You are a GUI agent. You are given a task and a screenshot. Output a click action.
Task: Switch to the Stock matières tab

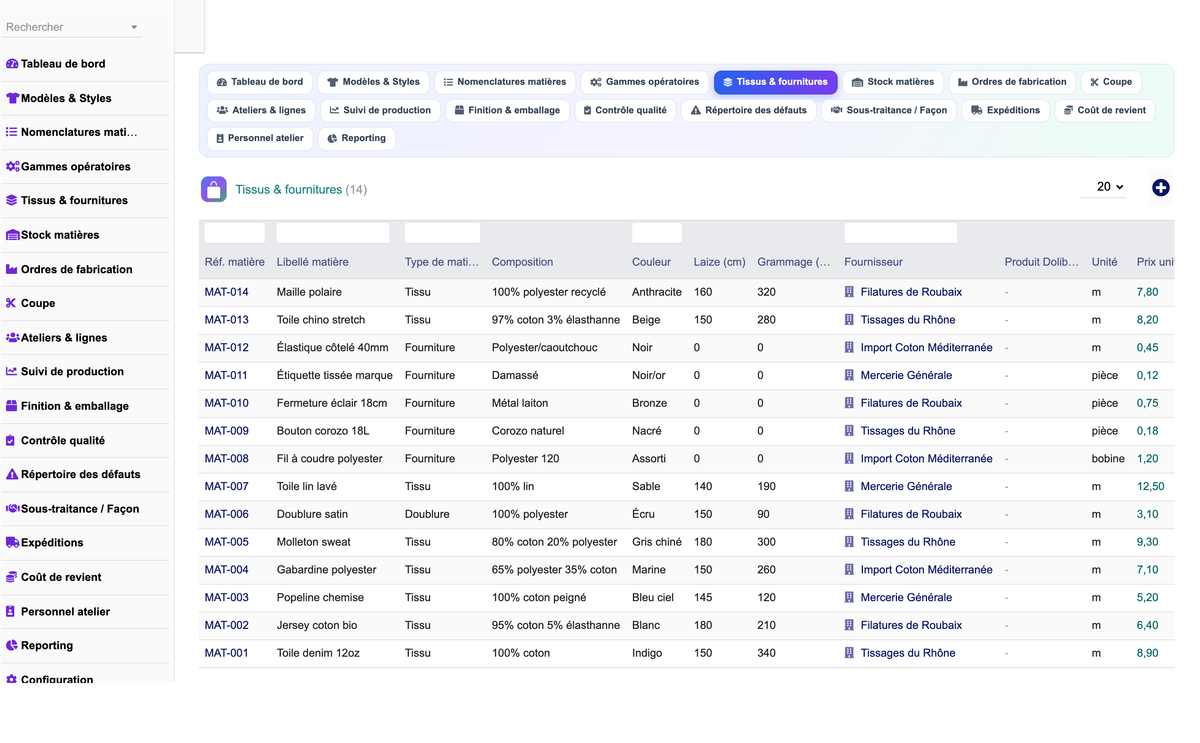click(893, 82)
